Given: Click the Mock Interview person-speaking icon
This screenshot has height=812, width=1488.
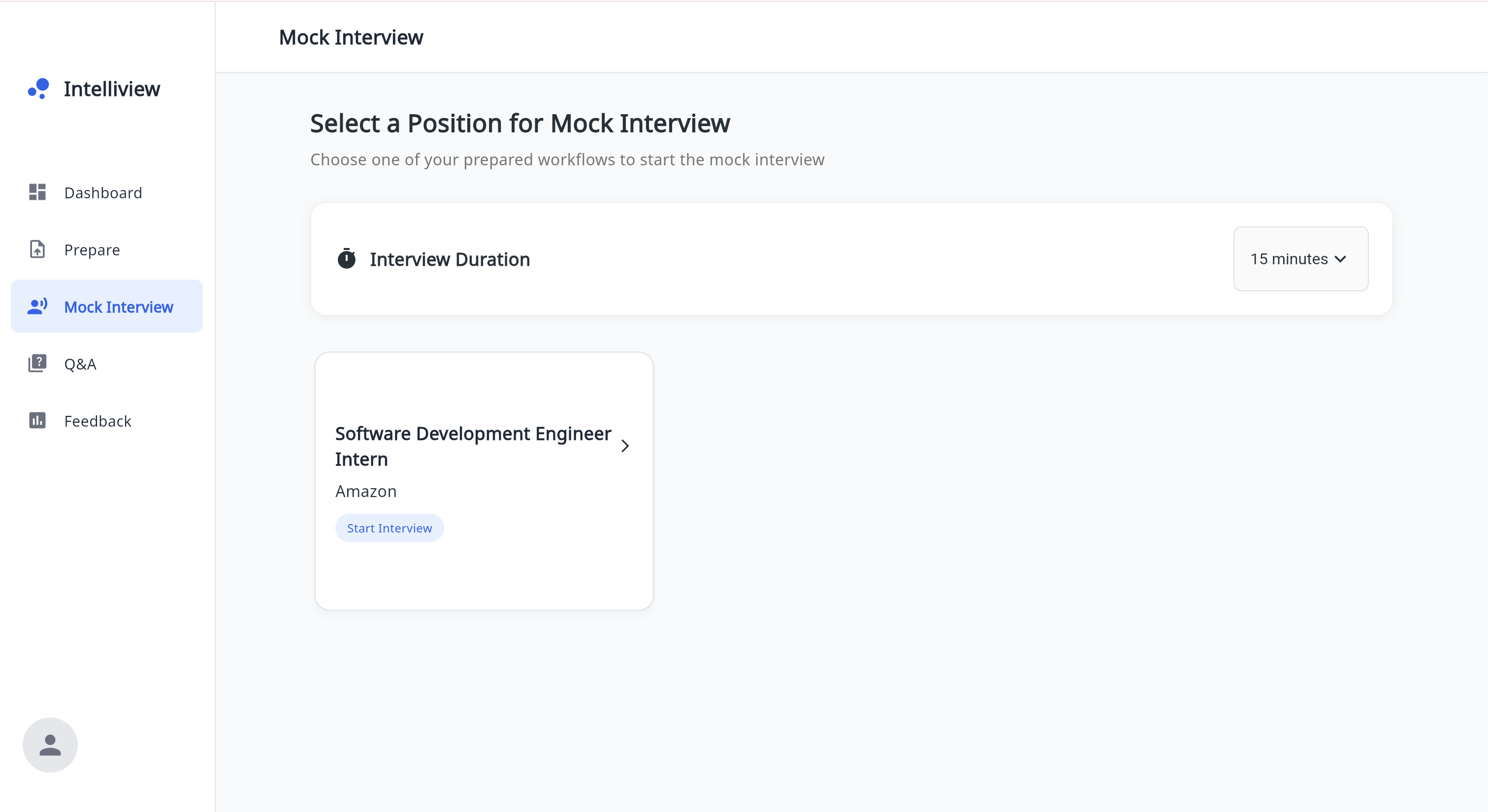Looking at the screenshot, I should (37, 306).
